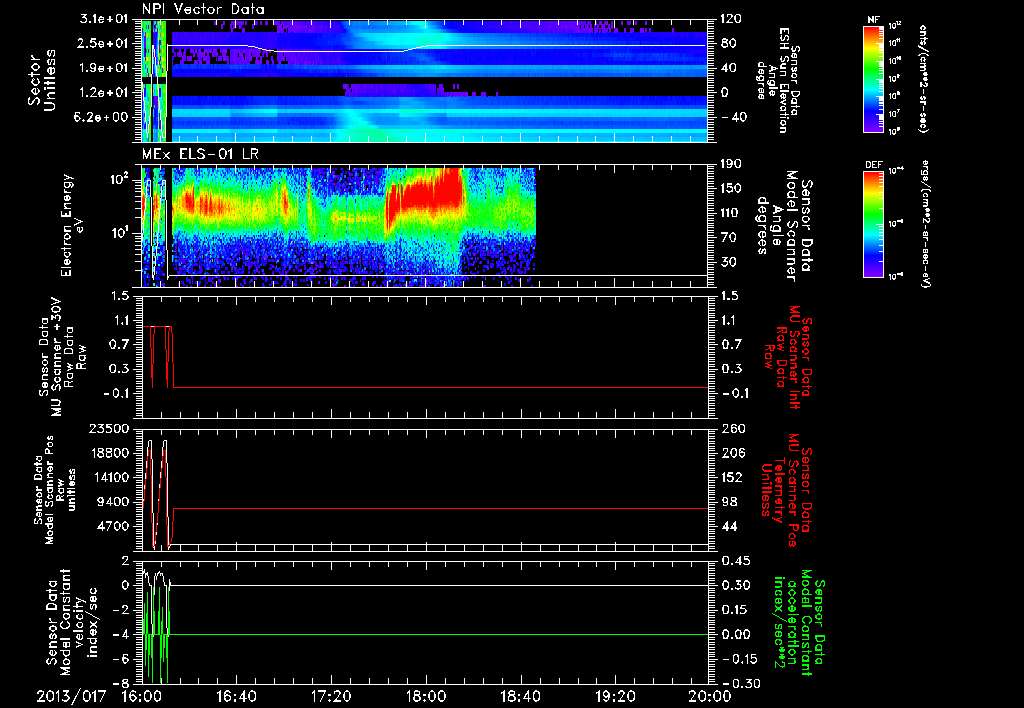Click the 17:20 time axis tick
This screenshot has height=708, width=1024.
tap(331, 696)
